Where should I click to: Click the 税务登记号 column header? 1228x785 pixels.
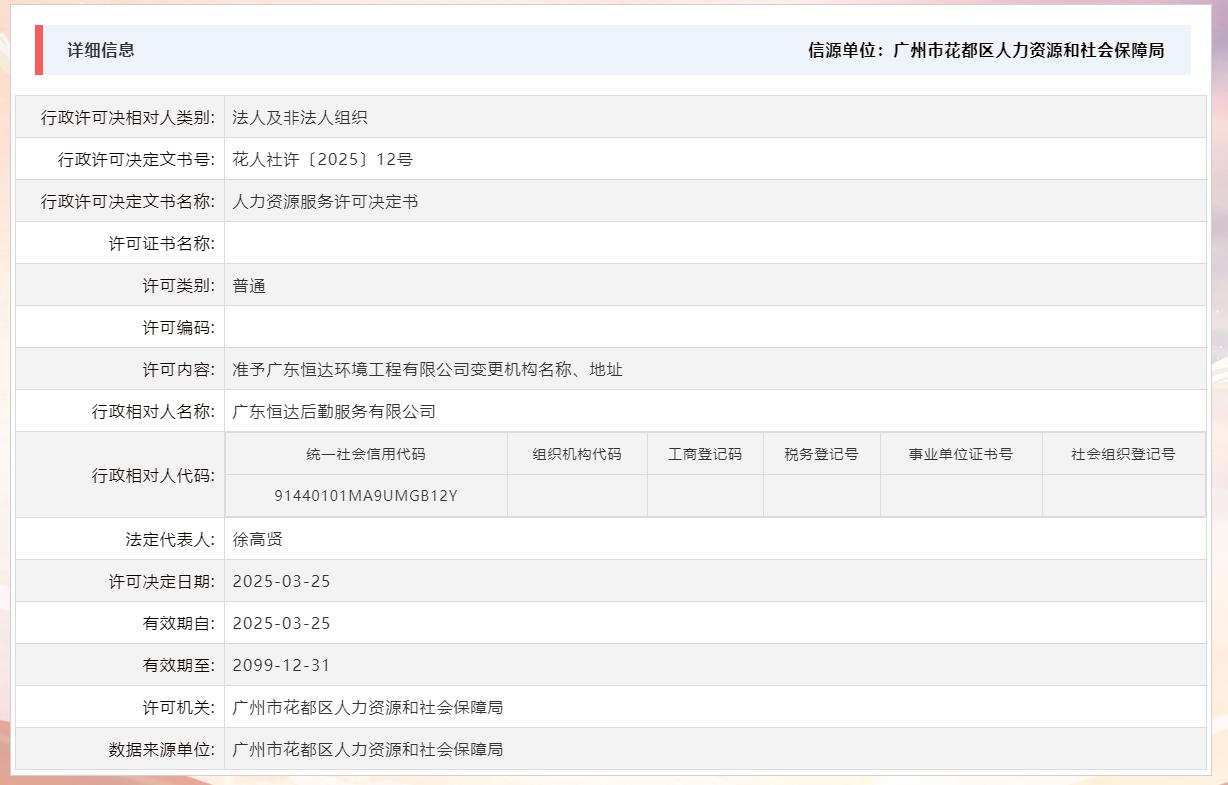821,453
